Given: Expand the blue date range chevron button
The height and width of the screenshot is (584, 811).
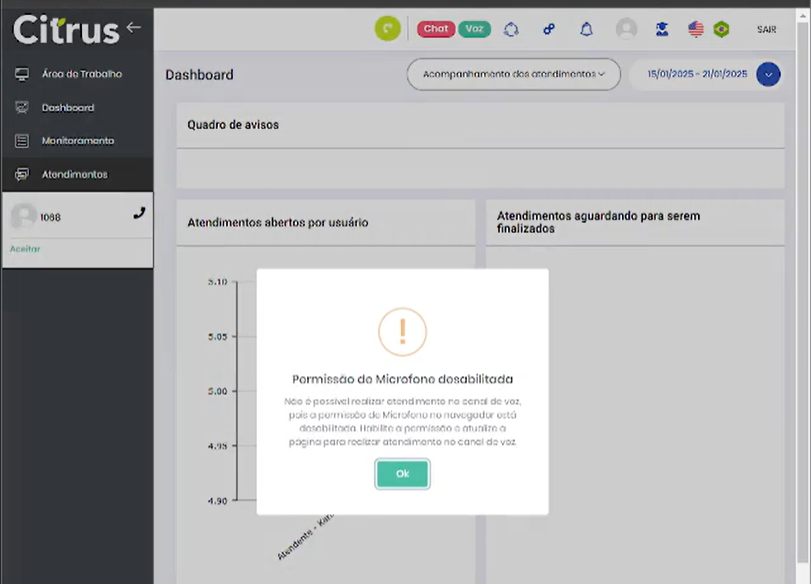Looking at the screenshot, I should (x=768, y=74).
